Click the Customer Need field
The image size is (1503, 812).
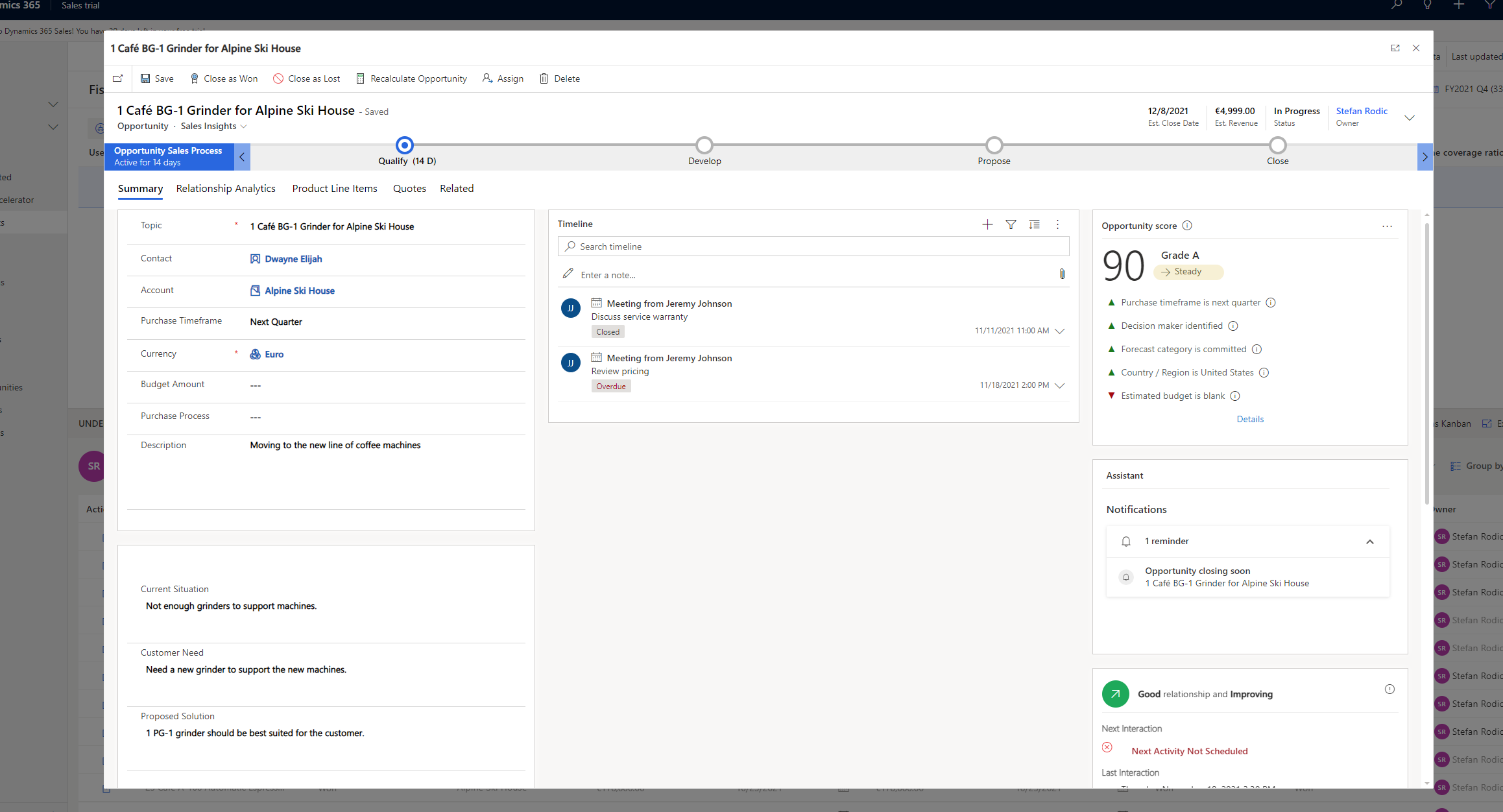coord(326,669)
